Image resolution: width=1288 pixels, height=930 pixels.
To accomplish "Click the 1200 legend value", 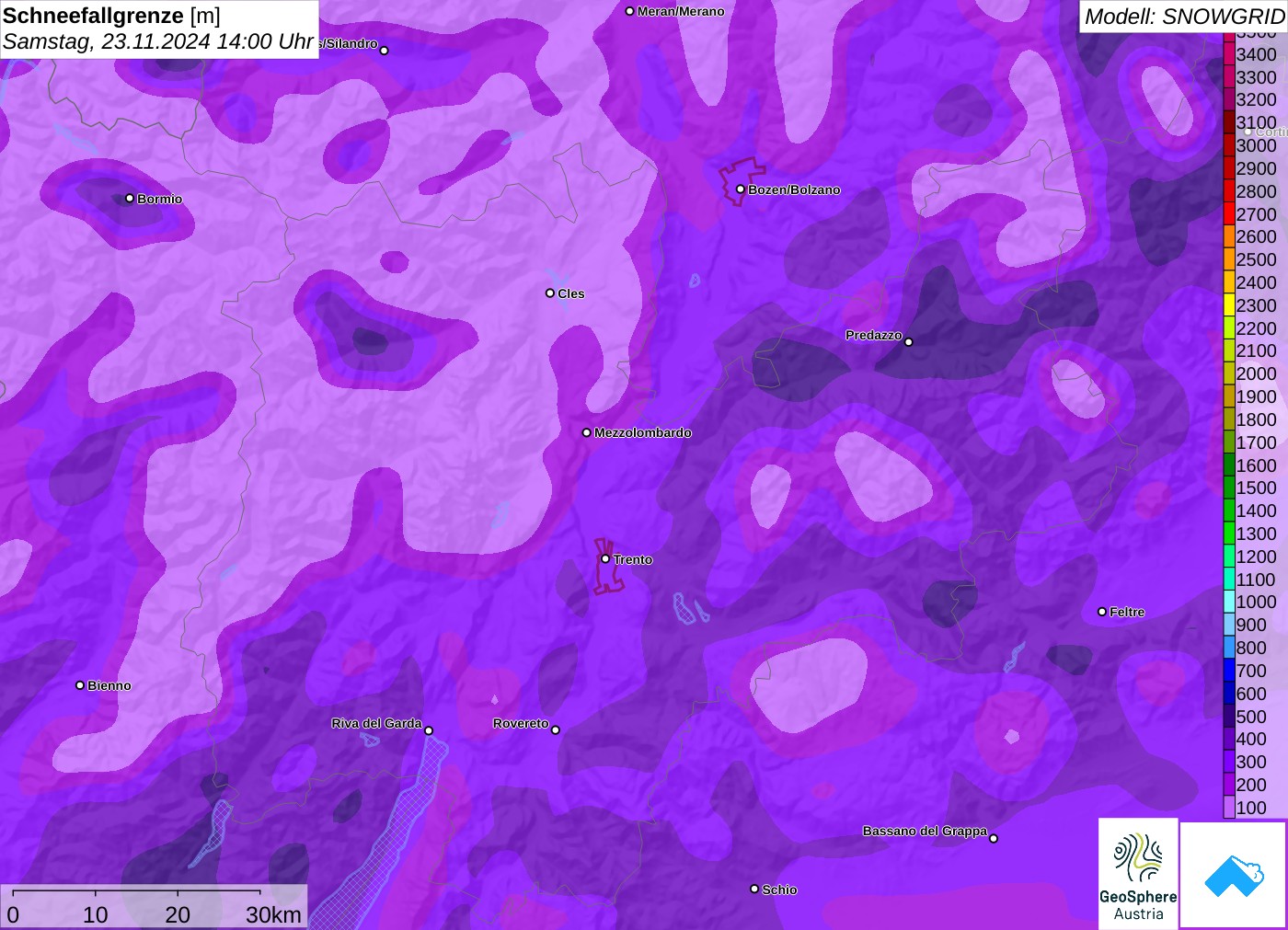I will click(x=1256, y=557).
